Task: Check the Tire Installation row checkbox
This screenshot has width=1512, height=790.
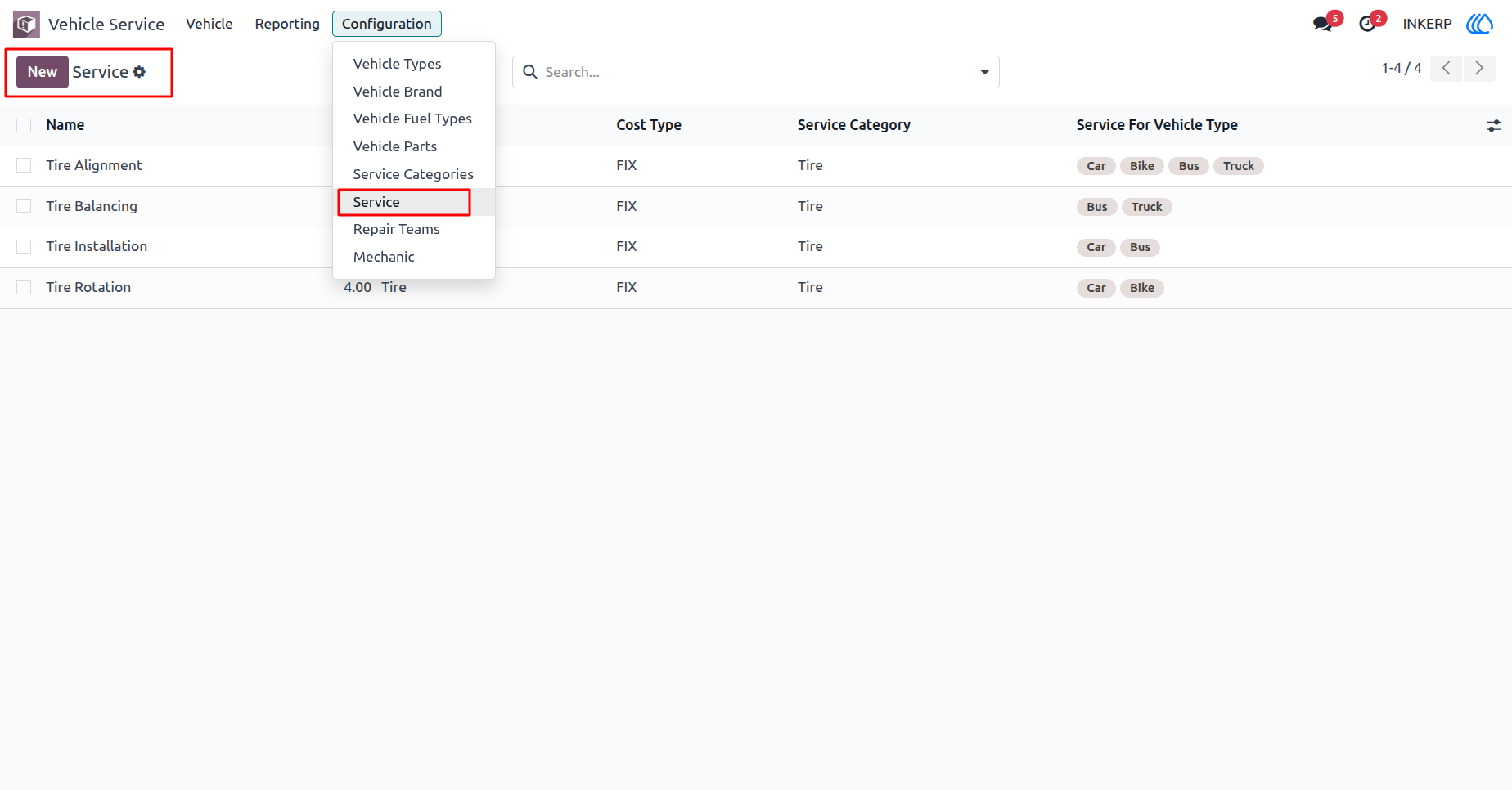Action: (24, 246)
